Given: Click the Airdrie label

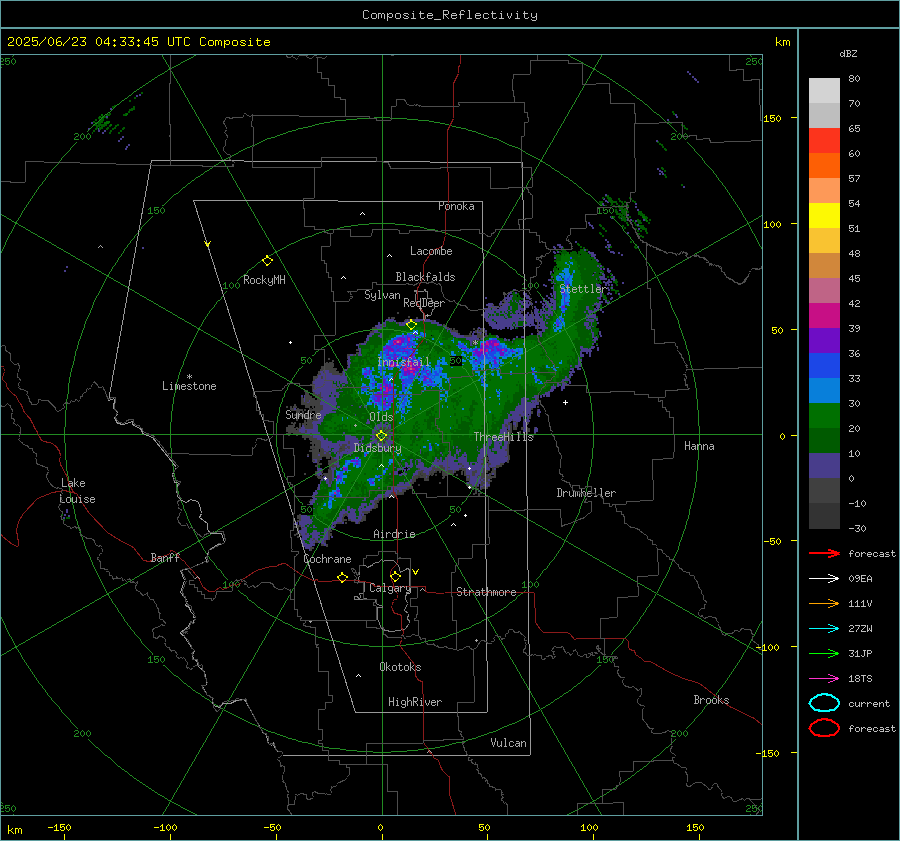Looking at the screenshot, I should click(394, 534).
